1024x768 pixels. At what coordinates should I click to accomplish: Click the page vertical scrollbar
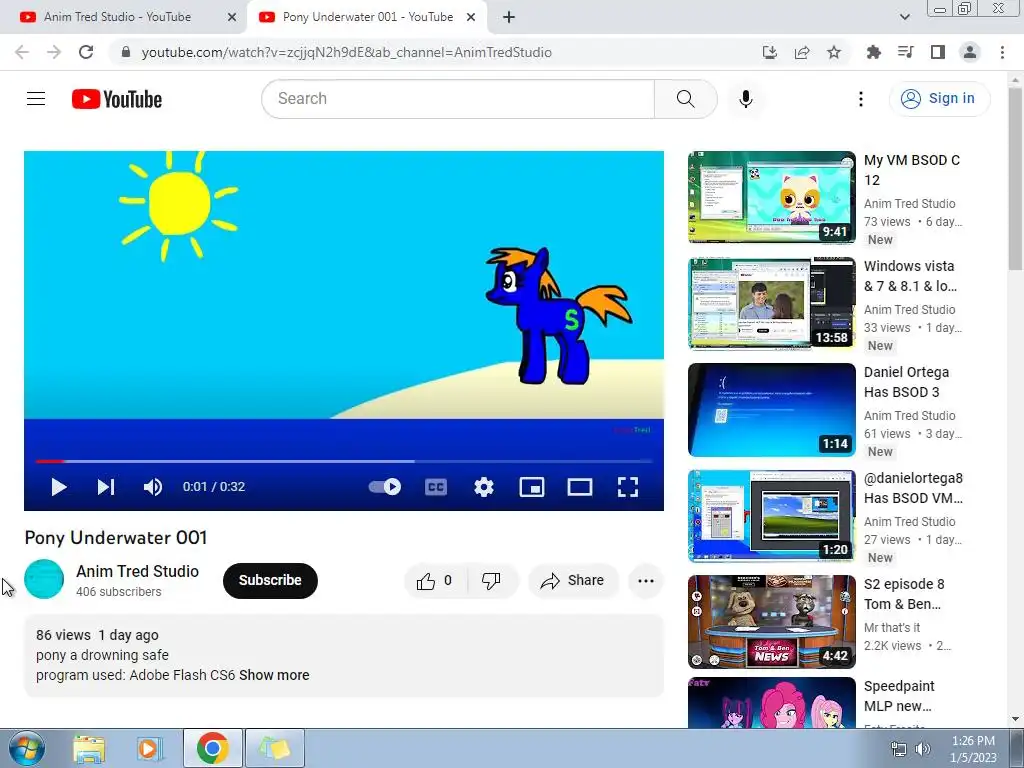coord(1015,178)
